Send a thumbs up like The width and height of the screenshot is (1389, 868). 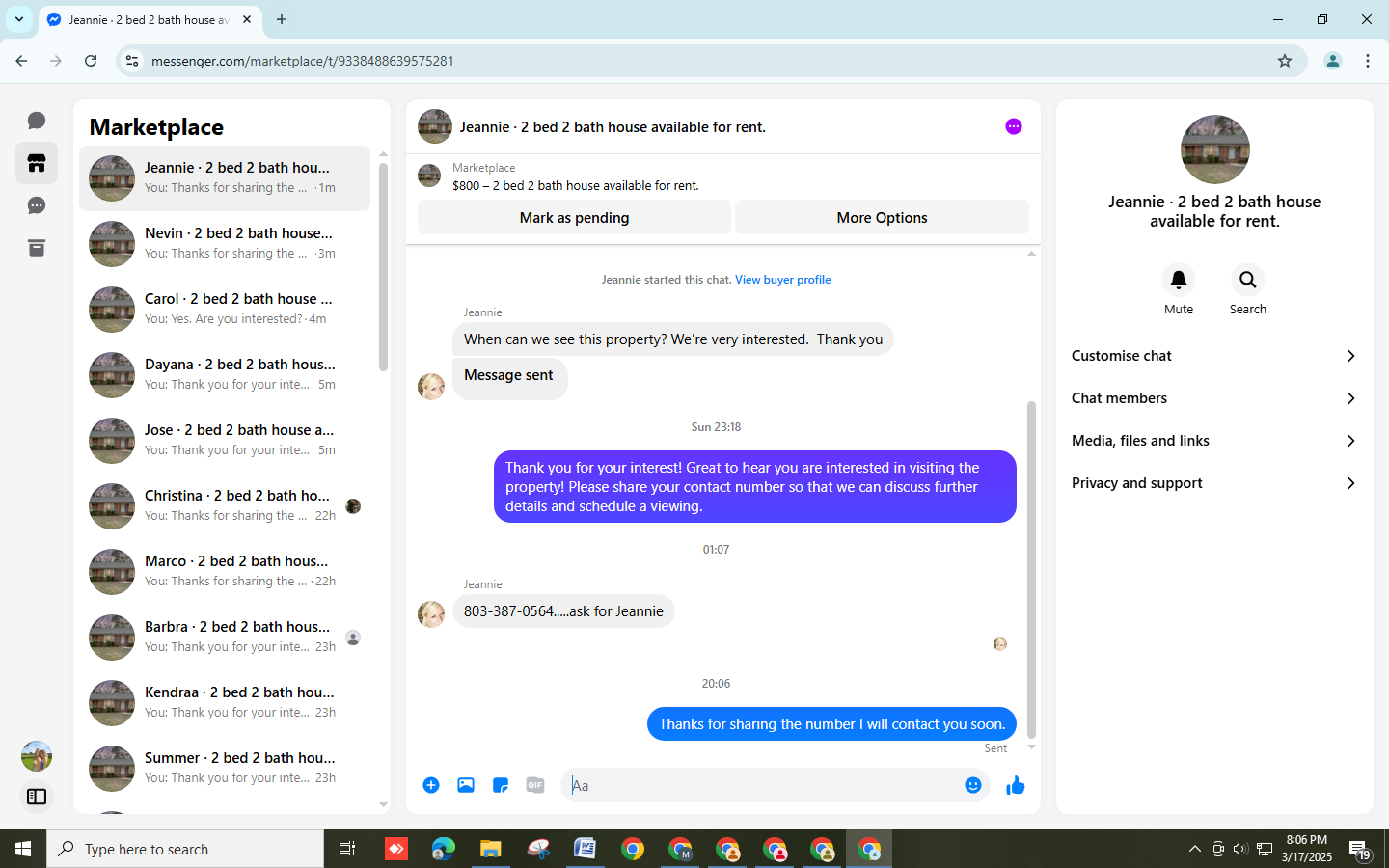pyautogui.click(x=1016, y=785)
